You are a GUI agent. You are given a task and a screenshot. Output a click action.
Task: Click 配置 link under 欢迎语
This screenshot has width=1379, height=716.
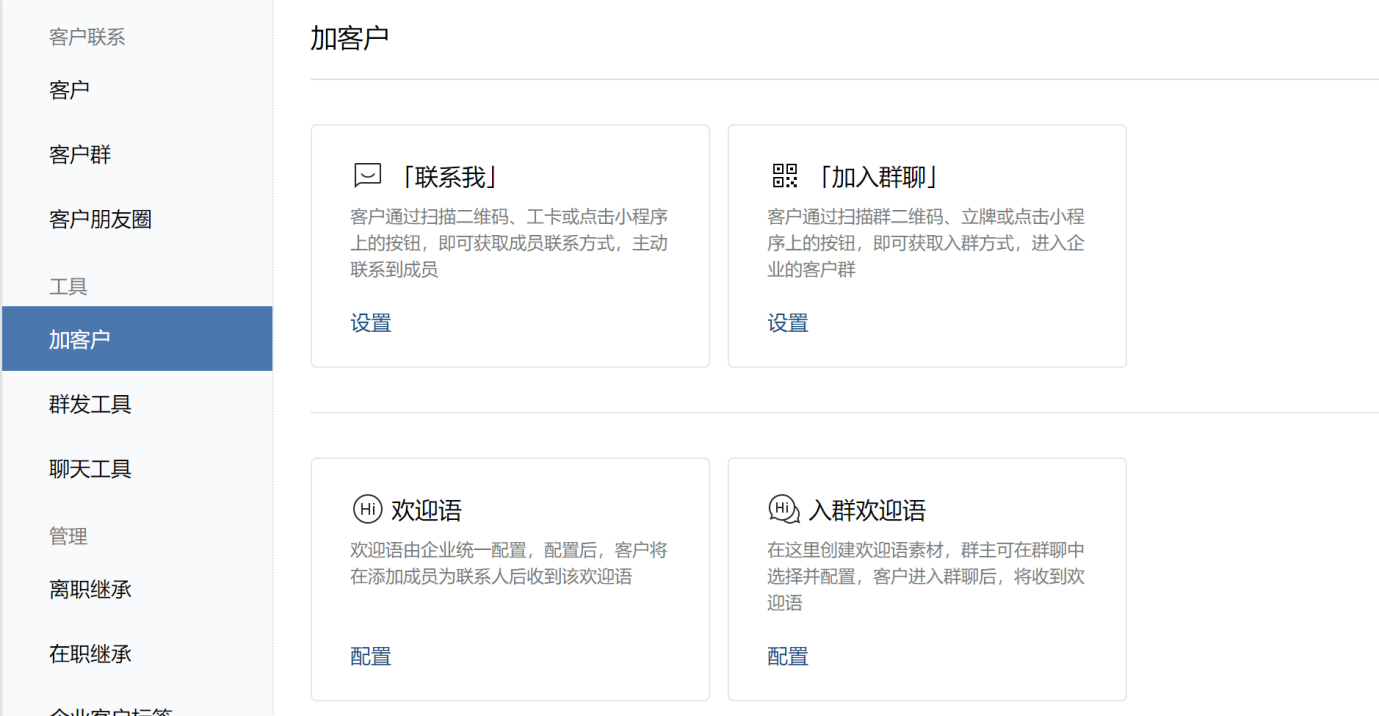371,655
